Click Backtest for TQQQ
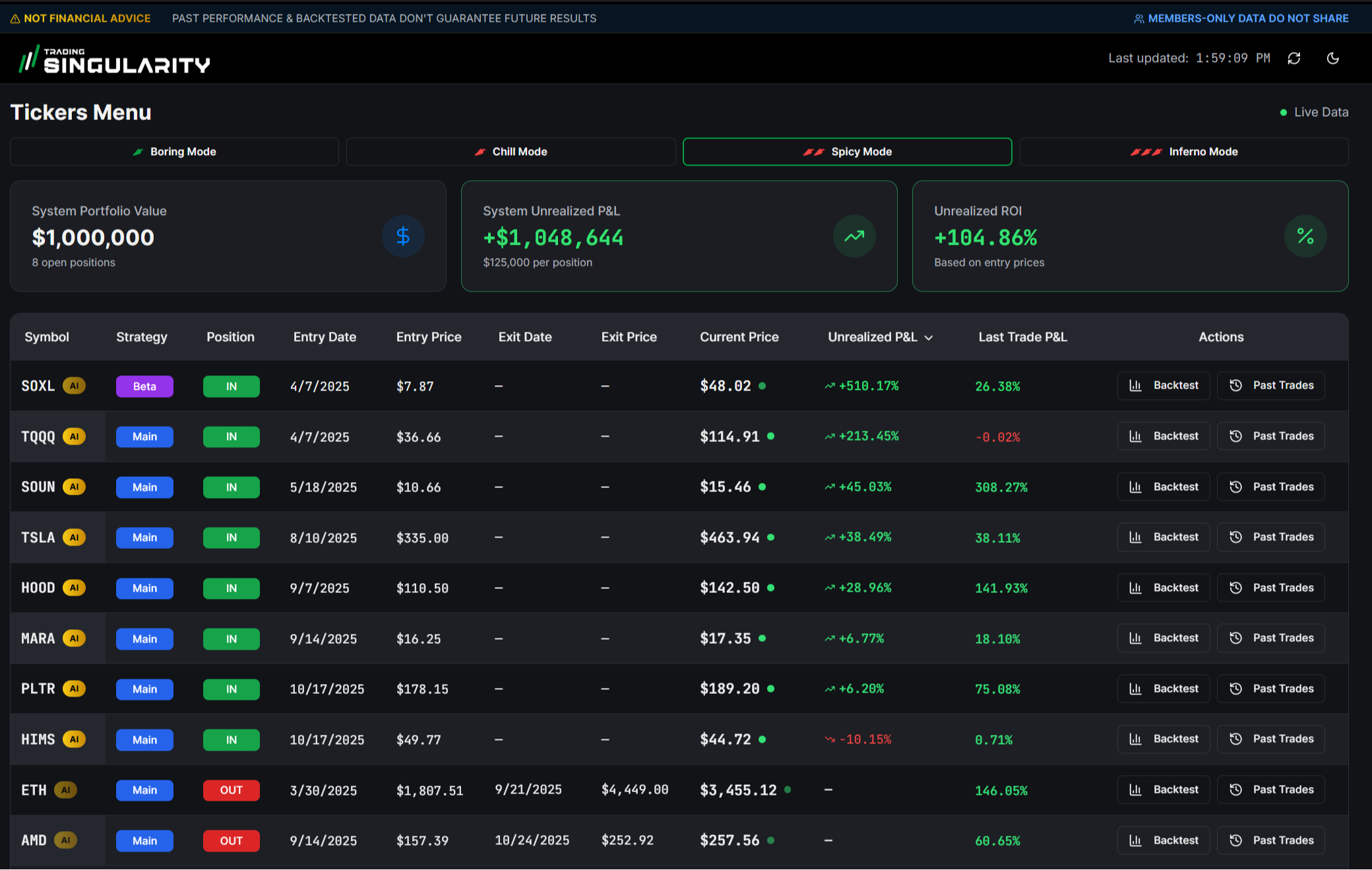The height and width of the screenshot is (870, 1372). point(1163,436)
